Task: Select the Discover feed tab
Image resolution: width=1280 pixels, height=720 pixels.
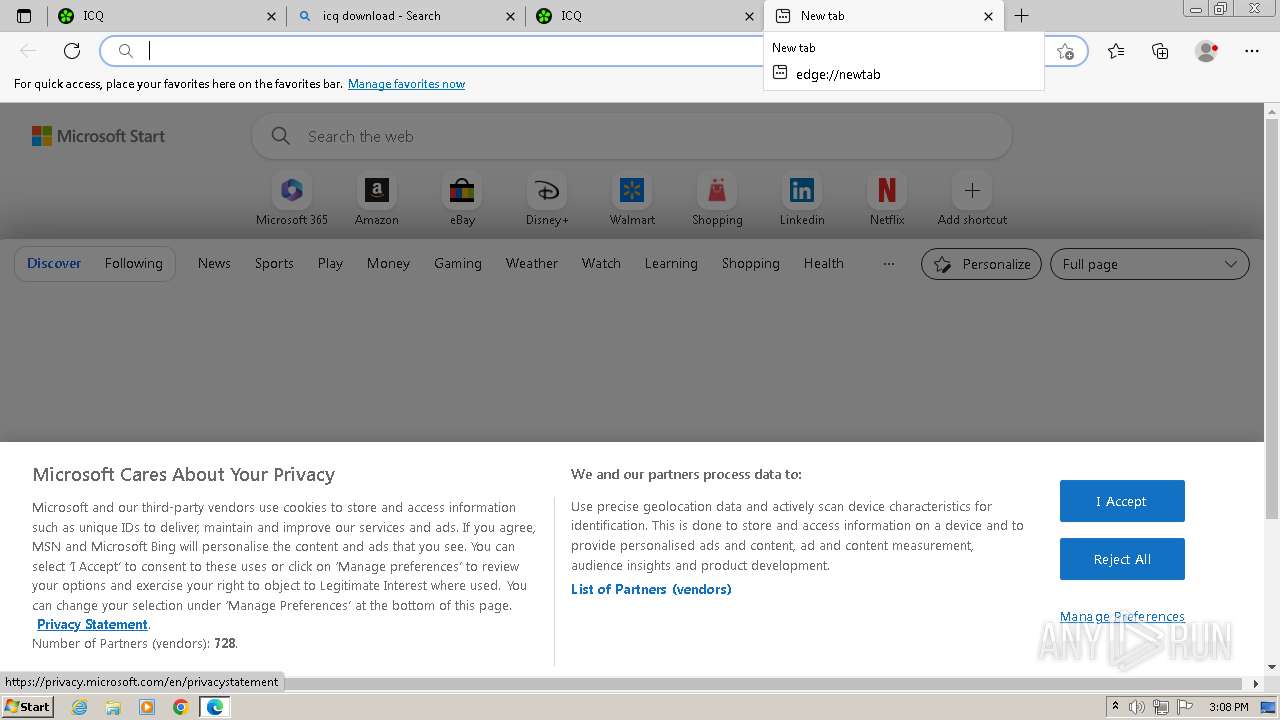Action: tap(54, 263)
